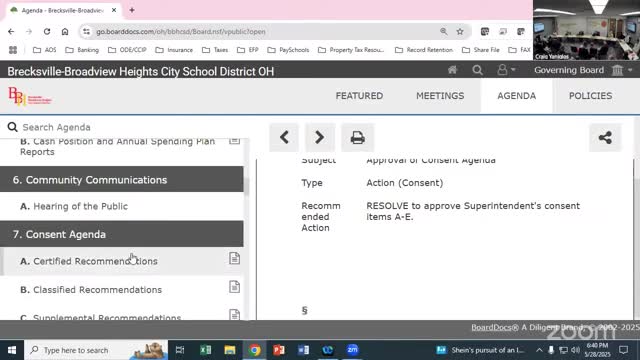
Task: Open document icon beside Certified Recommendations
Action: point(234,258)
